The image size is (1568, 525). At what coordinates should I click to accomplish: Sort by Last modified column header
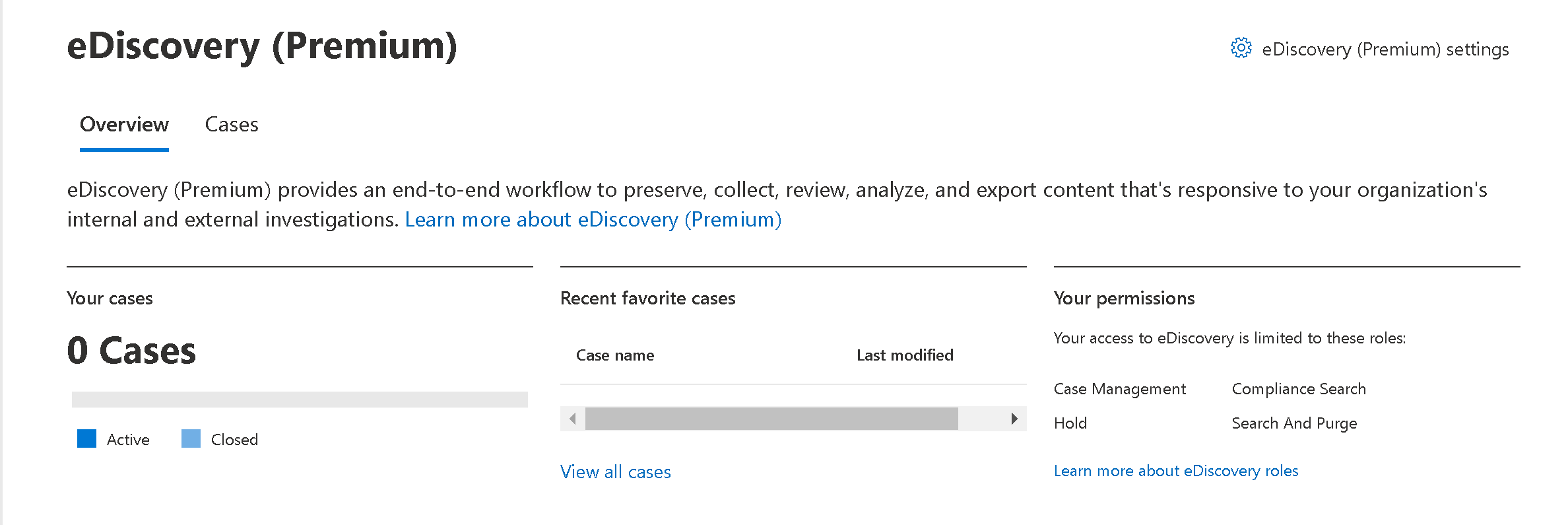(905, 355)
